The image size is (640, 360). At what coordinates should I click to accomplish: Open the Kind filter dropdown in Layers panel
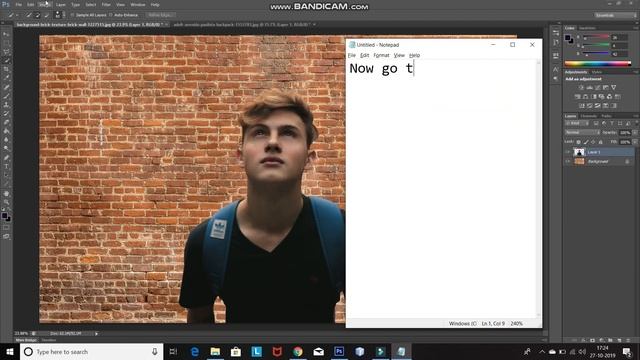click(577, 123)
